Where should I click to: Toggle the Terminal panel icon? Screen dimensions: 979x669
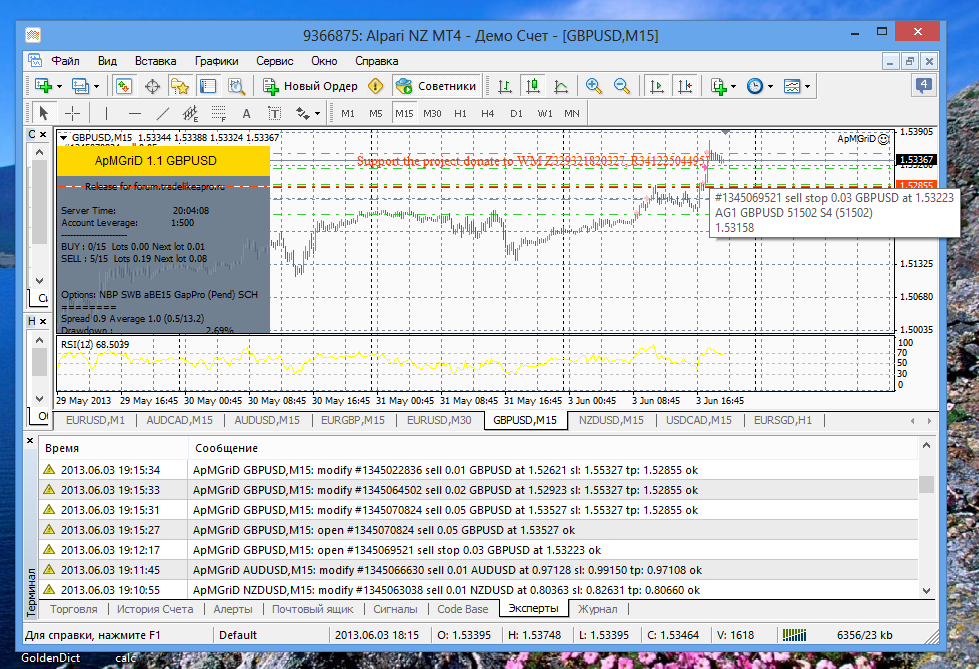tap(207, 86)
